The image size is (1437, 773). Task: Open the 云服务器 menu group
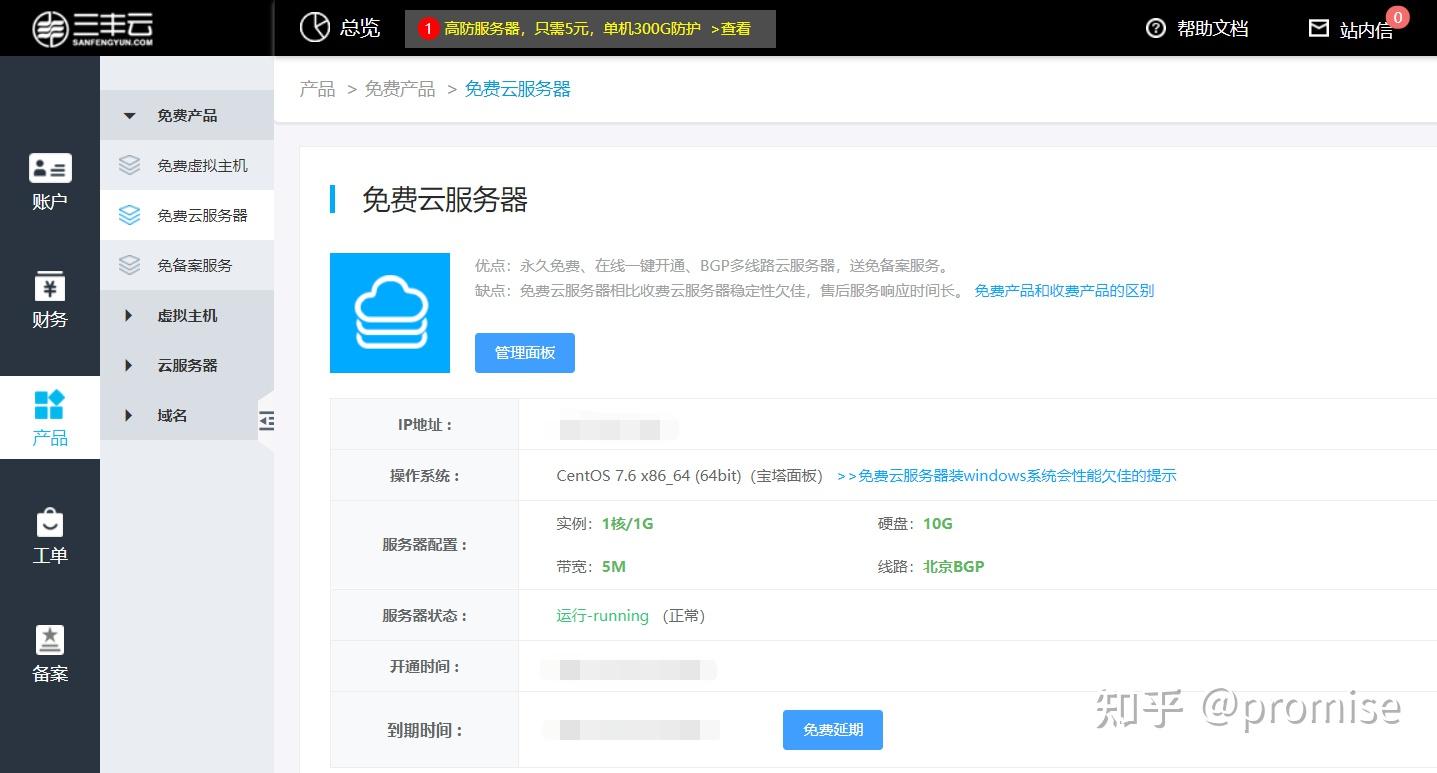coord(187,365)
